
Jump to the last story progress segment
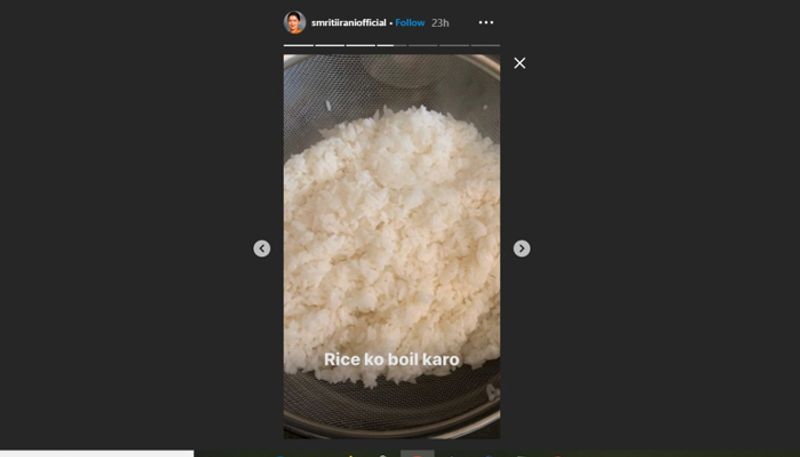[485, 45]
